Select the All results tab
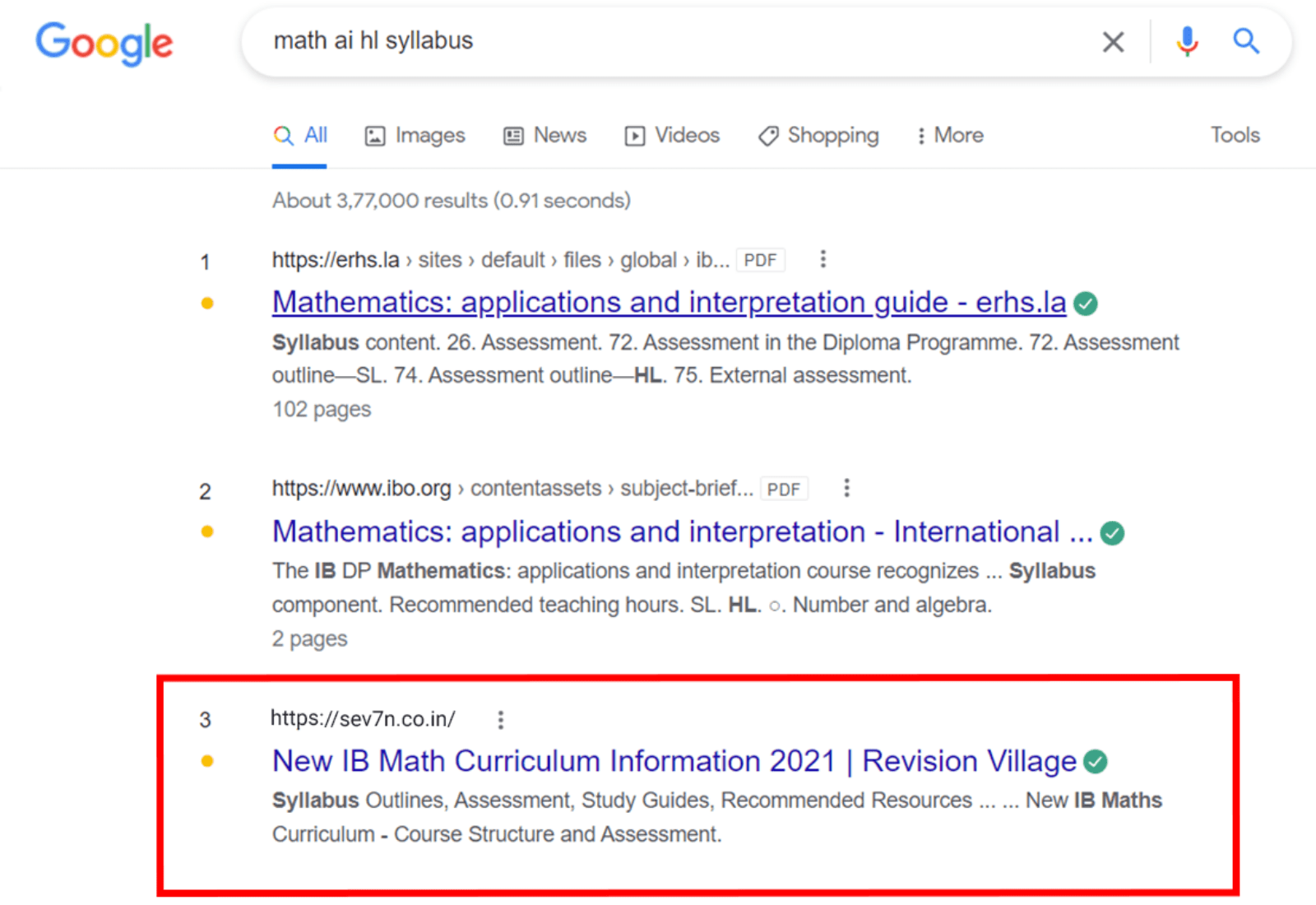The image size is (1316, 905). 300,136
